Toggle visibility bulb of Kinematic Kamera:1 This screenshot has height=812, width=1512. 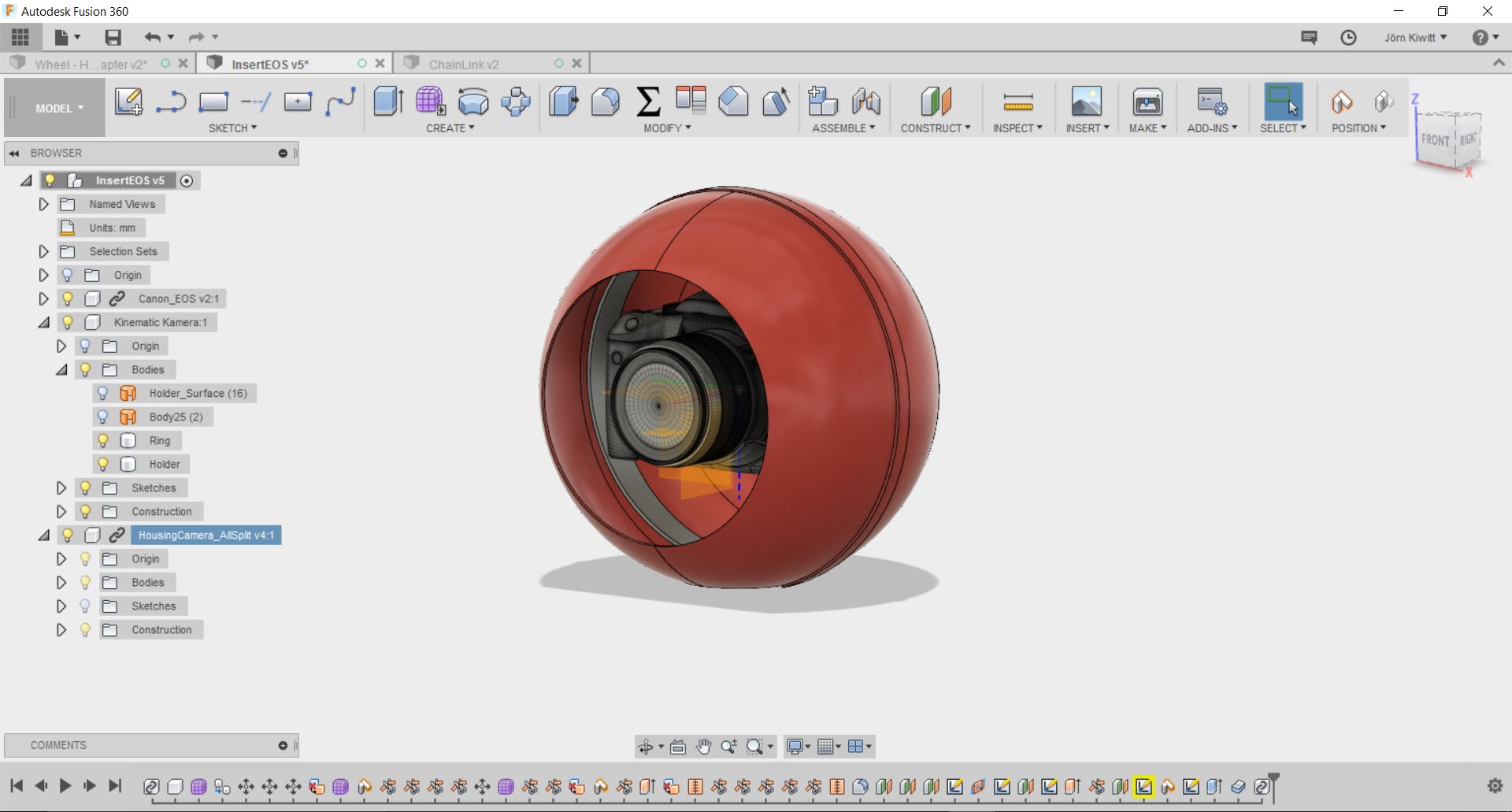[x=68, y=322]
